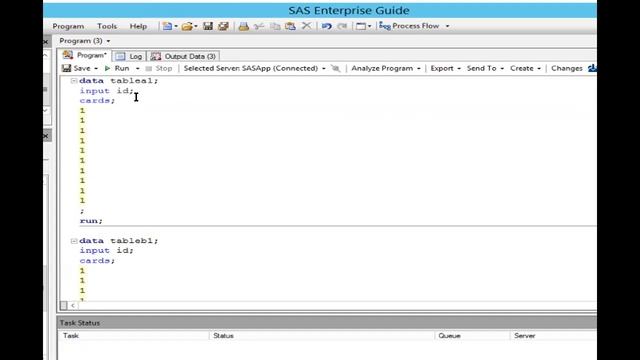Open the Process Flow view
This screenshot has width=640, height=360.
(409, 26)
